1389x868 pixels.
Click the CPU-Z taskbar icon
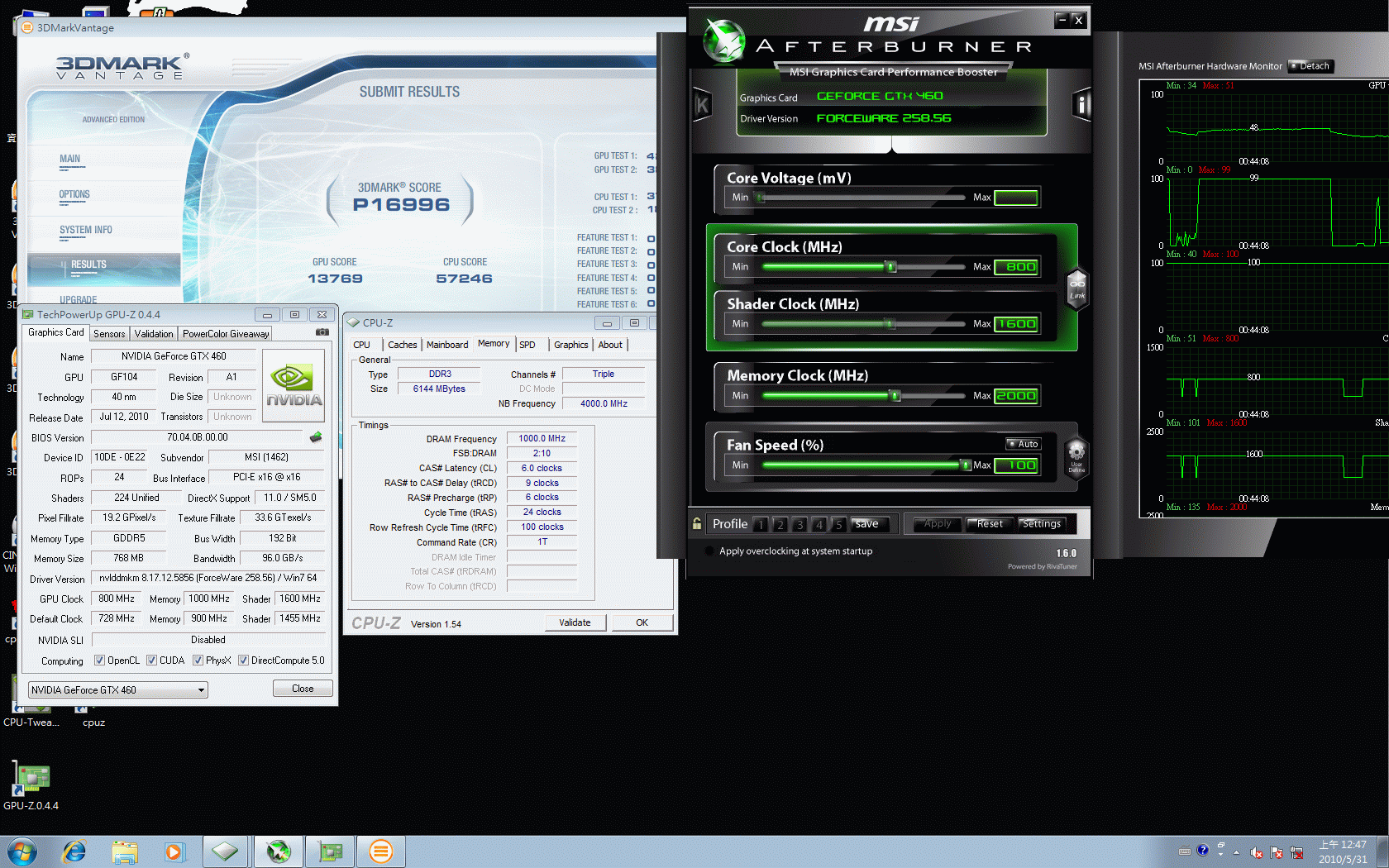pyautogui.click(x=225, y=851)
